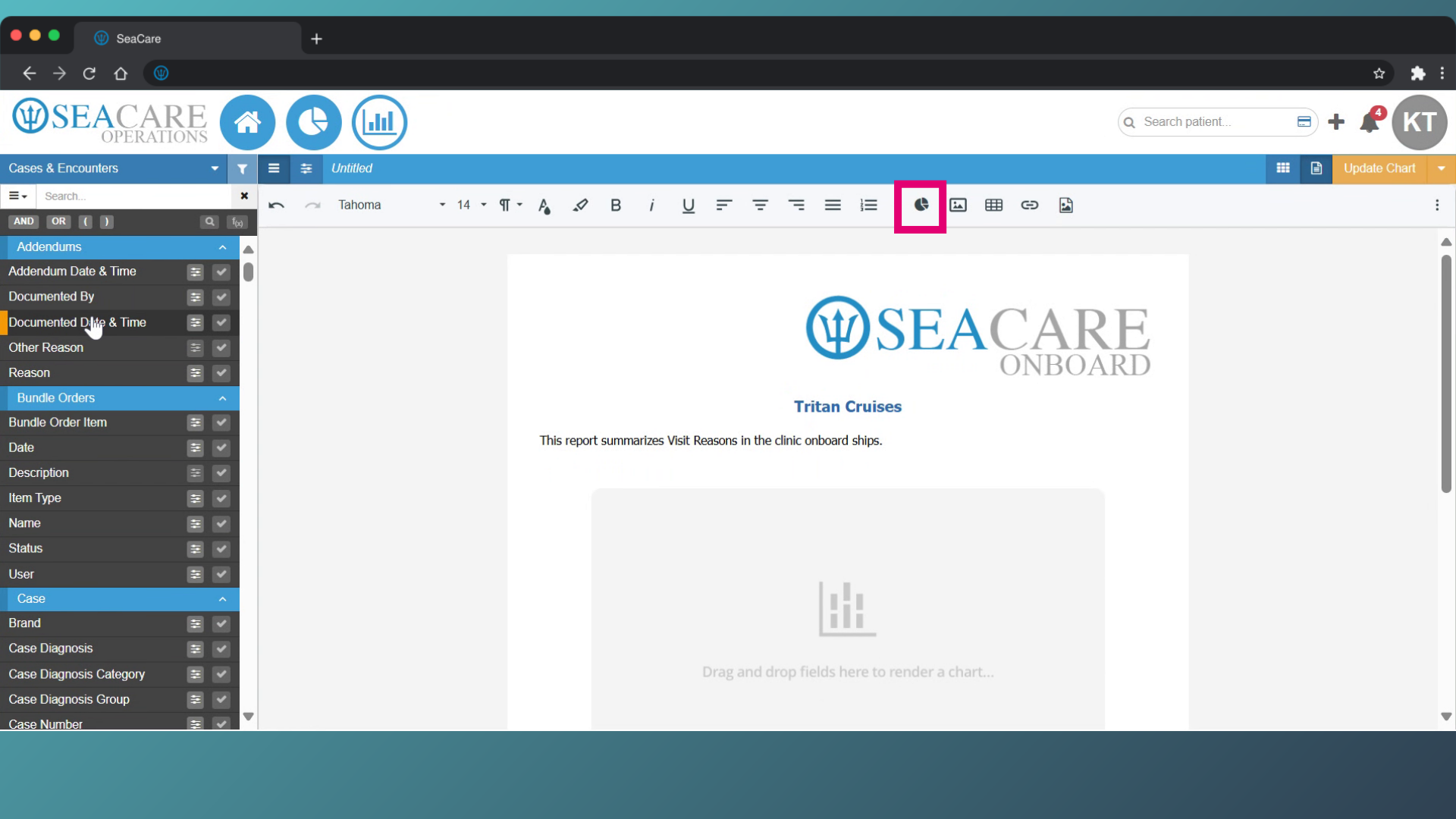Collapse the Addendums section
The image size is (1456, 819).
point(222,247)
